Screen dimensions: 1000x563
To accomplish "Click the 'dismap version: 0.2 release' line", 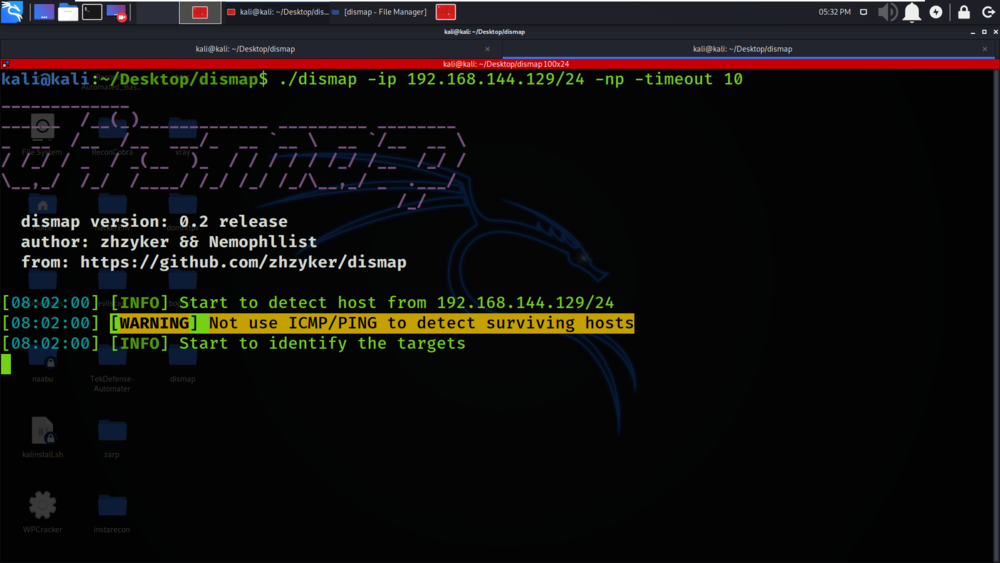I will (x=154, y=221).
